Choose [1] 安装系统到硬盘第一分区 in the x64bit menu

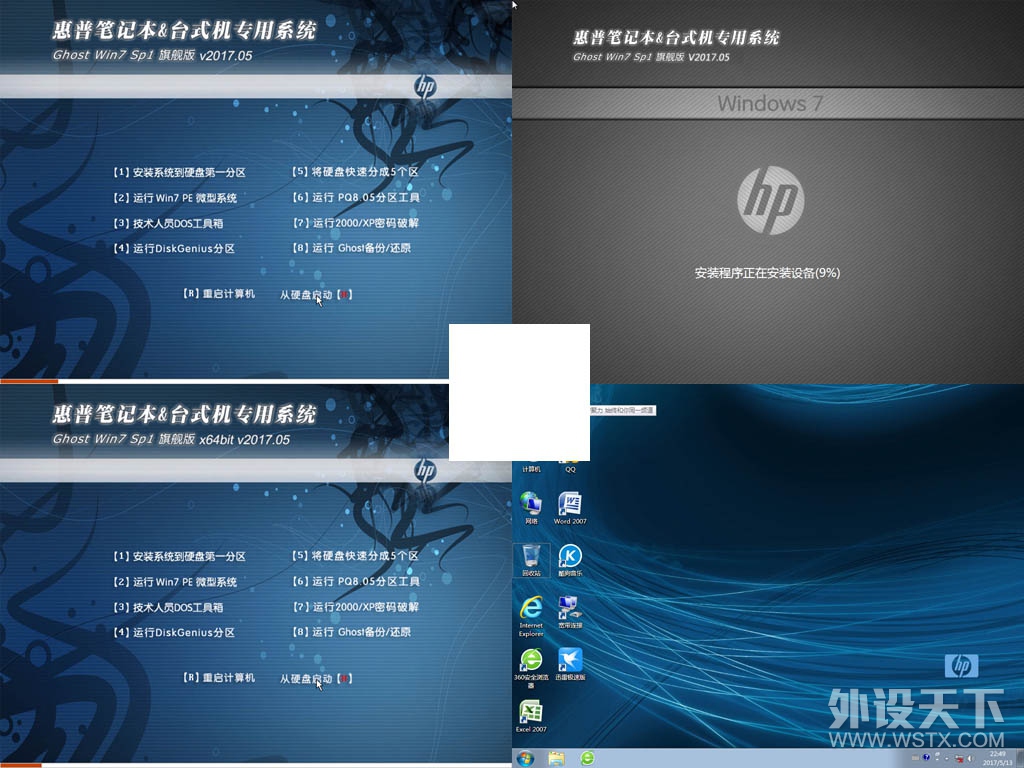[x=179, y=556]
